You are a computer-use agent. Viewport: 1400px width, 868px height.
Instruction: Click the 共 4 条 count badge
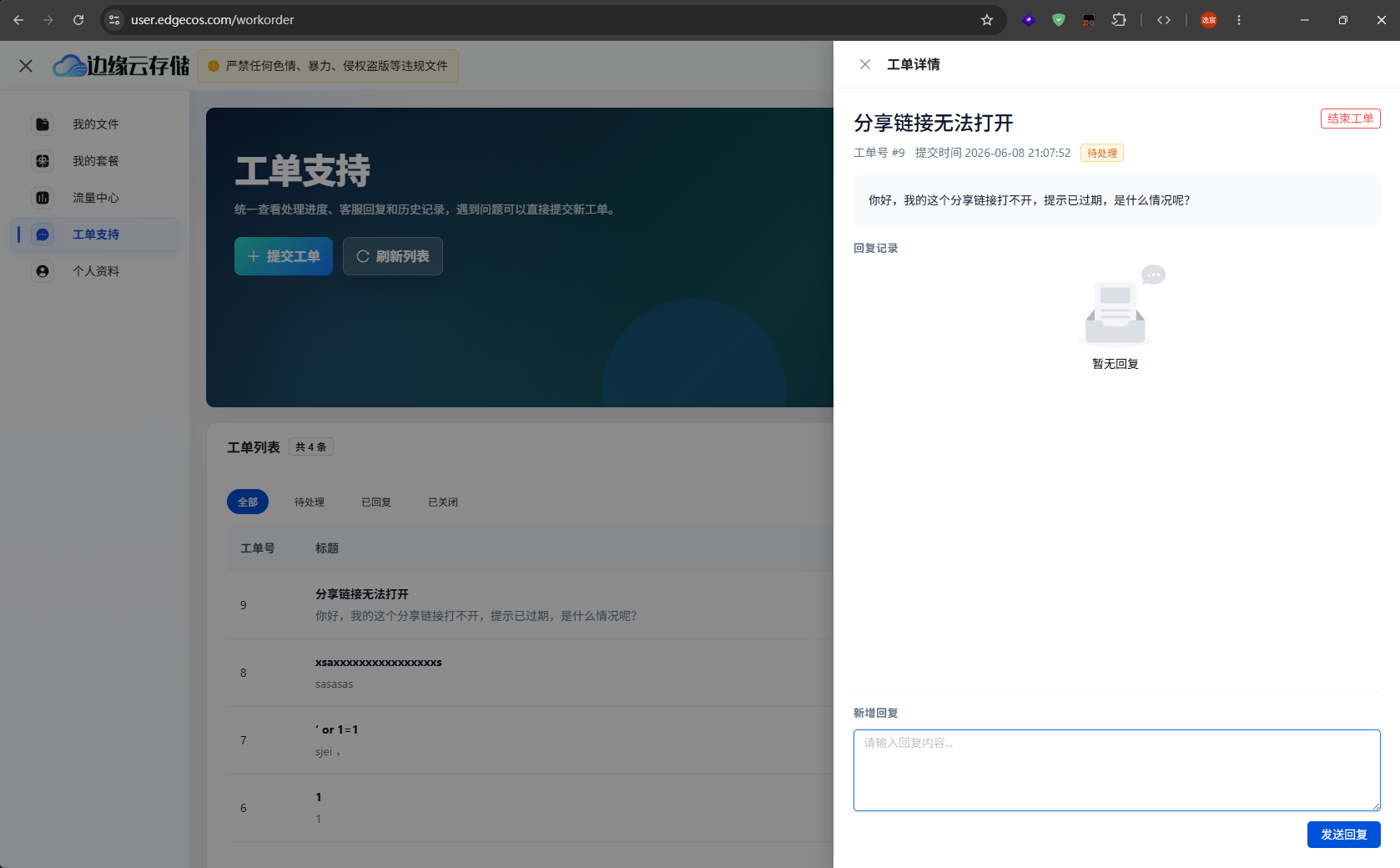(x=311, y=447)
